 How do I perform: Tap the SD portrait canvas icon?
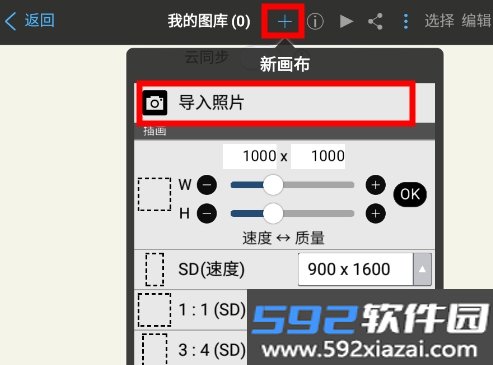155,269
